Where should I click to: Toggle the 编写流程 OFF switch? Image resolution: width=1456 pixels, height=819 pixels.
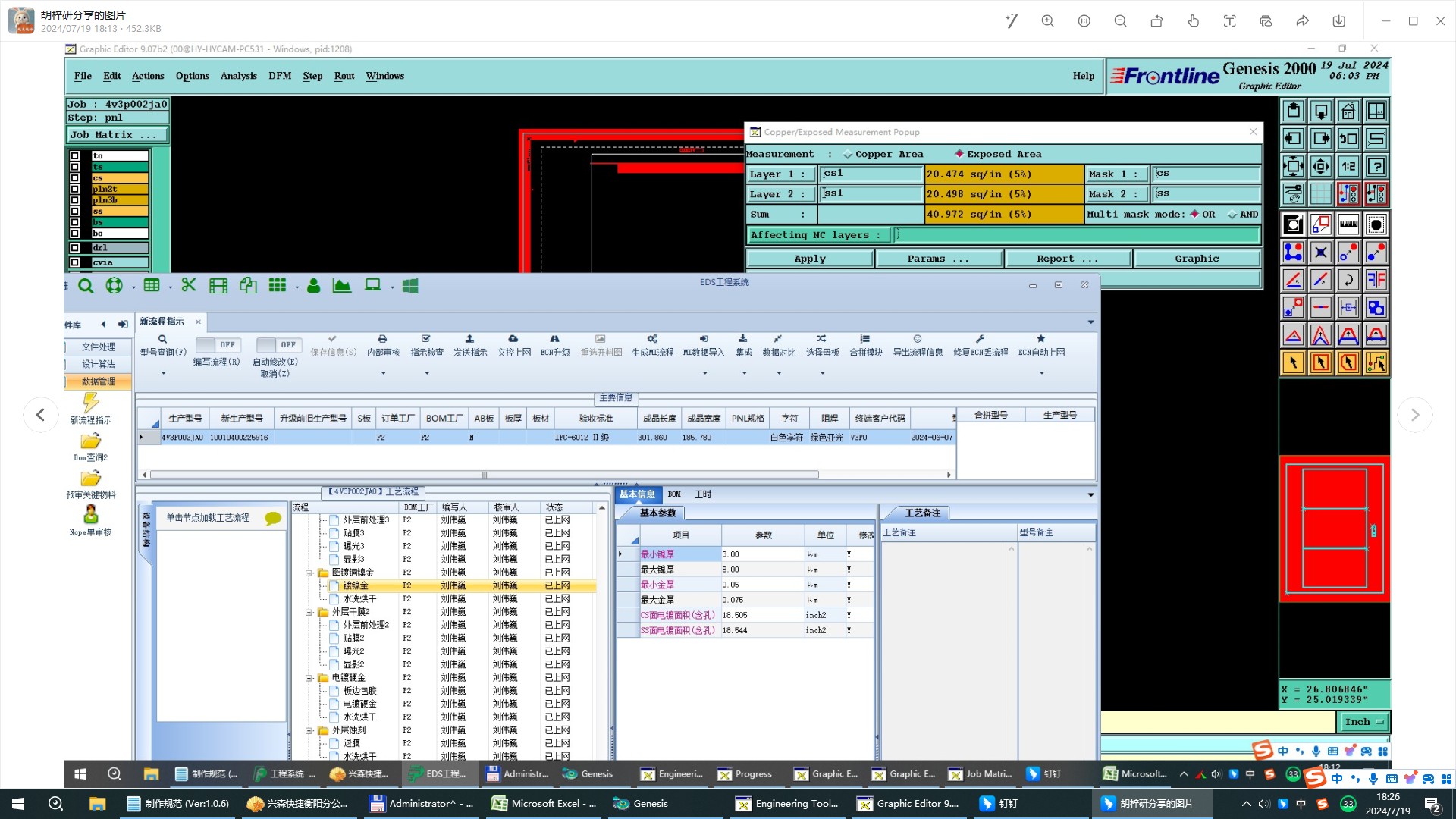(x=217, y=345)
